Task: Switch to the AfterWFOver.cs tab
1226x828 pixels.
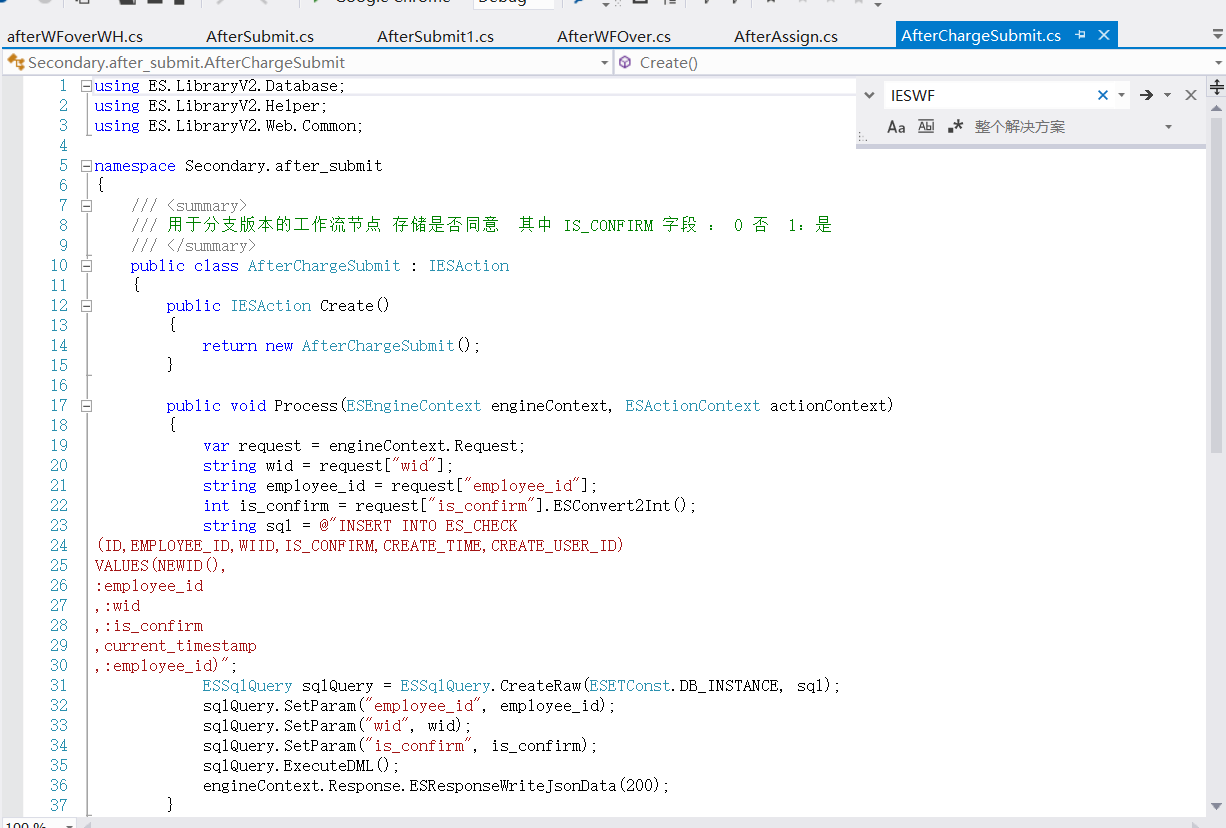Action: 614,36
